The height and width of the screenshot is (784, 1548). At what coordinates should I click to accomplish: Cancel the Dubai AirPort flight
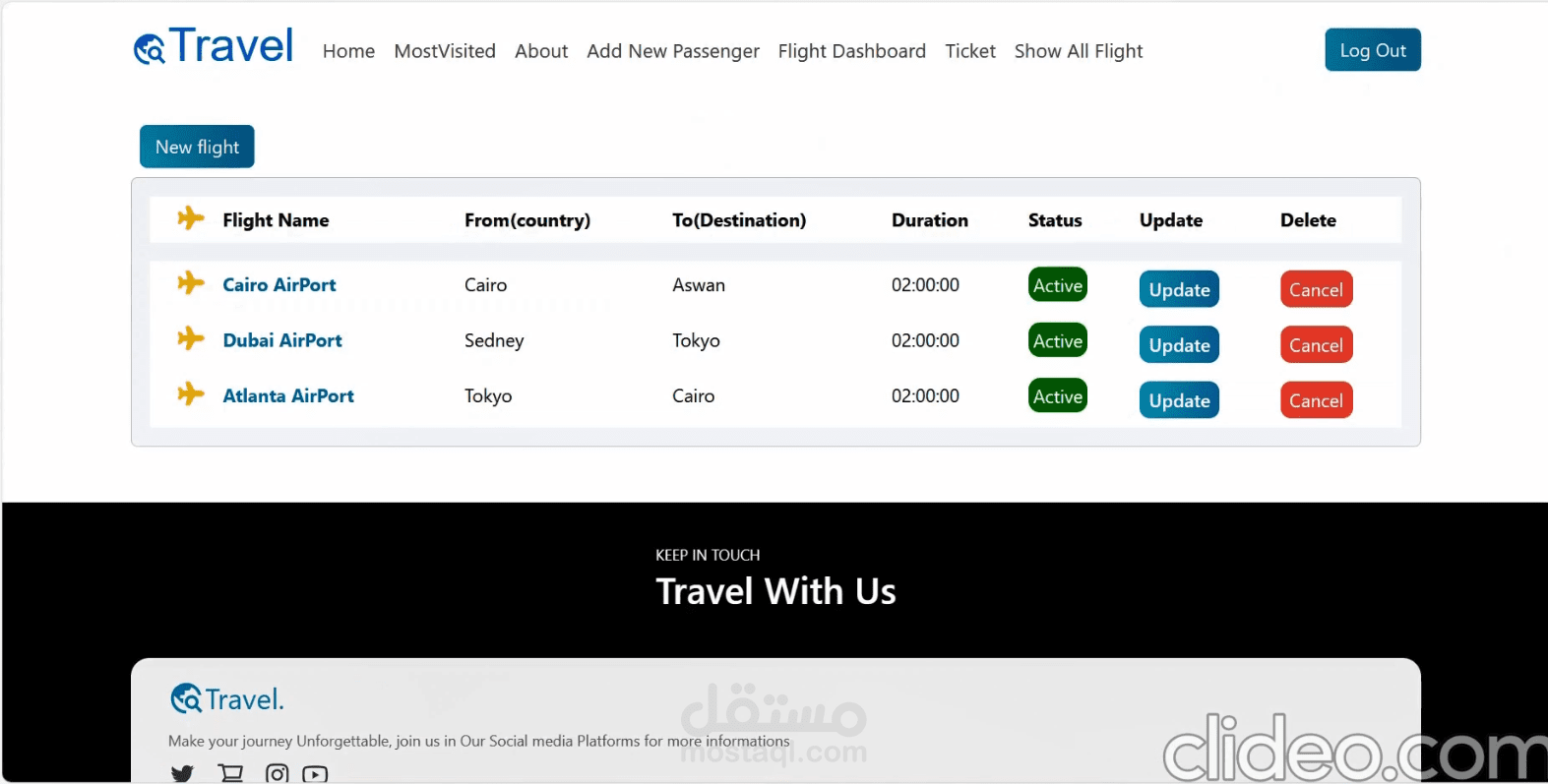pyautogui.click(x=1316, y=345)
